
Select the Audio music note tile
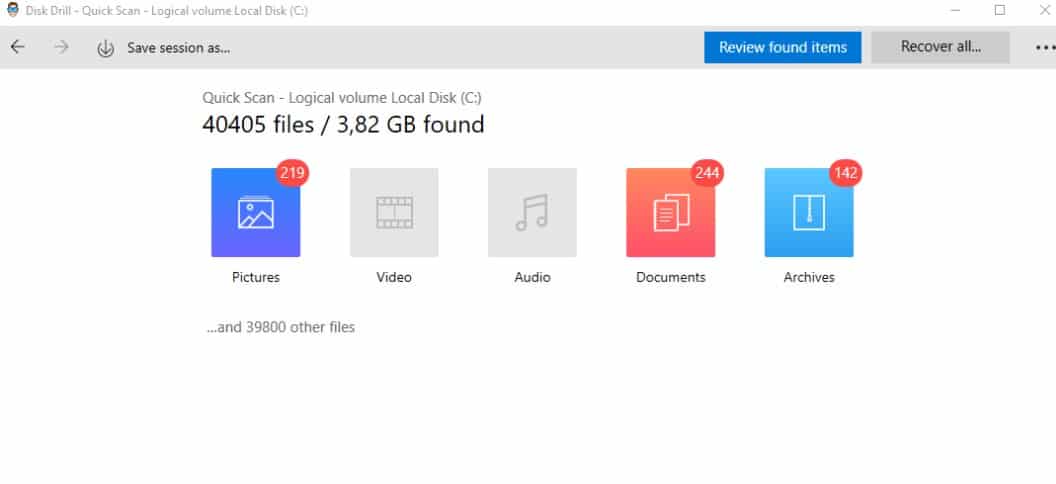click(532, 213)
